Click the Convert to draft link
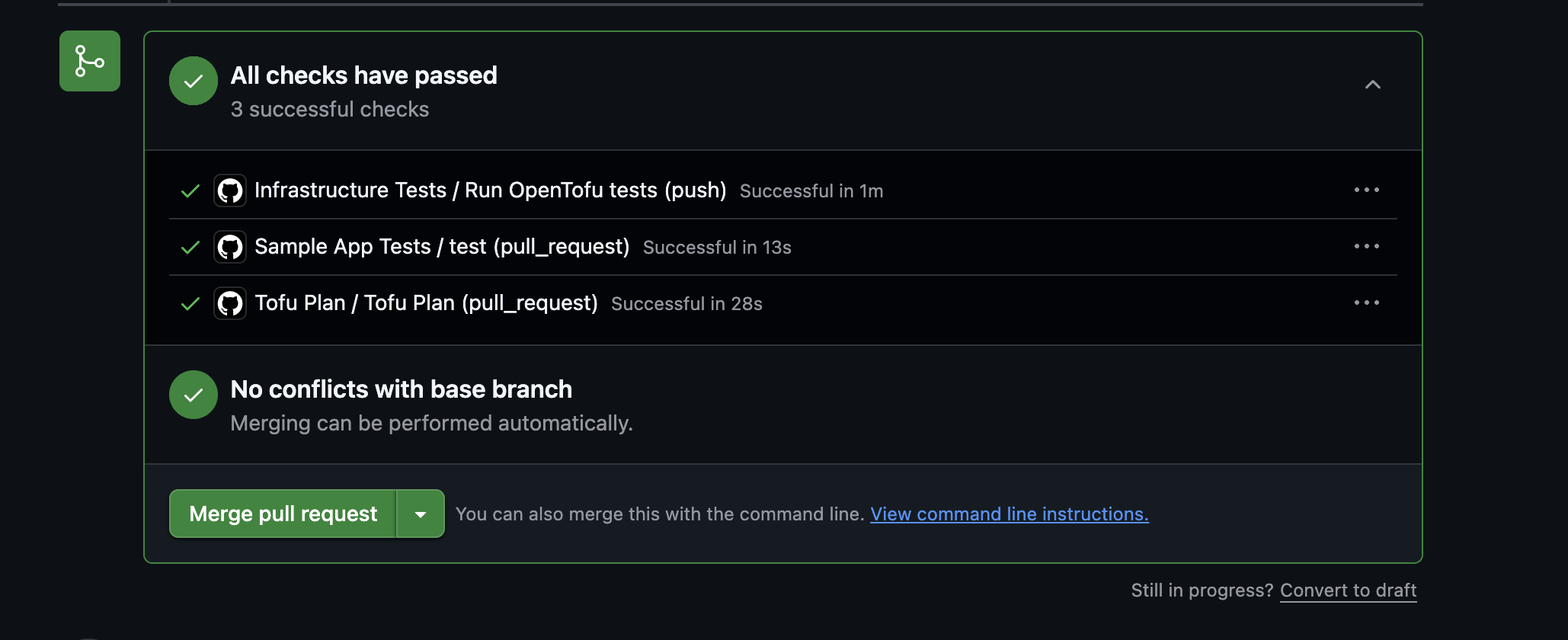1568x640 pixels. [x=1348, y=590]
